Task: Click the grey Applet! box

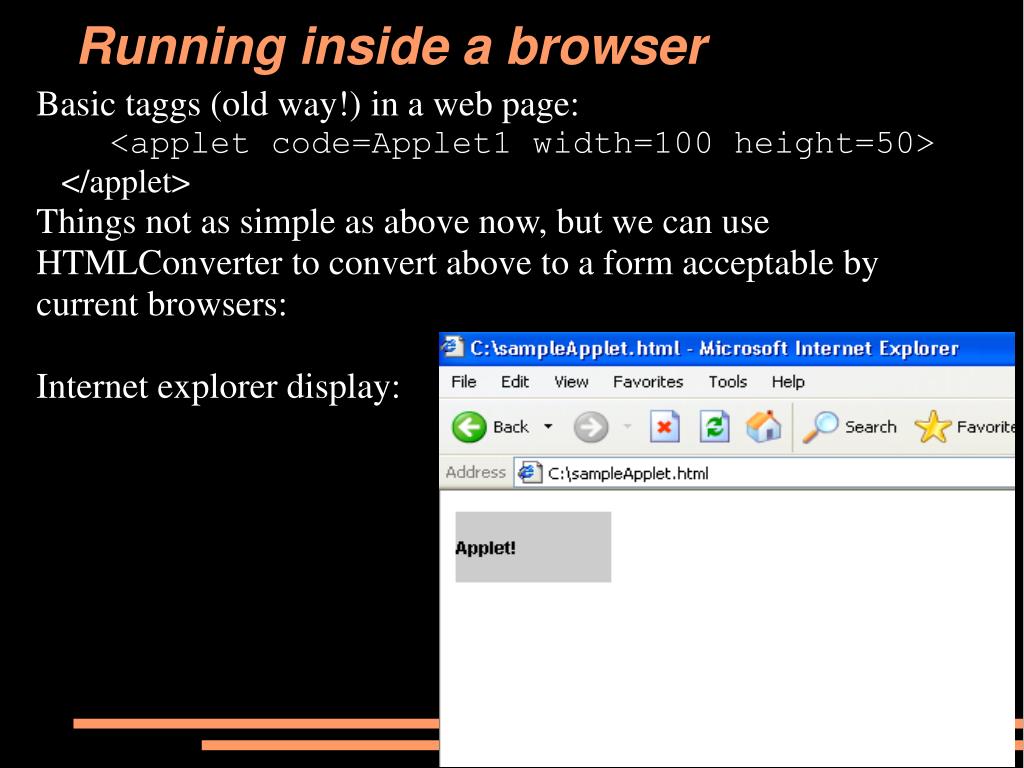Action: click(x=533, y=547)
